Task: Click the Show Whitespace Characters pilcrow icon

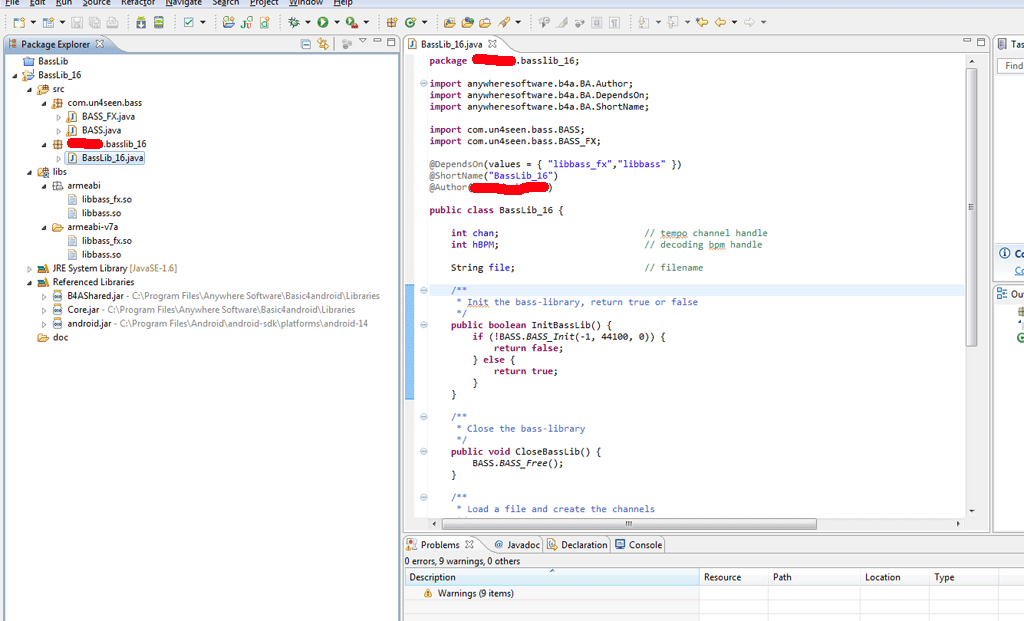Action: click(615, 23)
